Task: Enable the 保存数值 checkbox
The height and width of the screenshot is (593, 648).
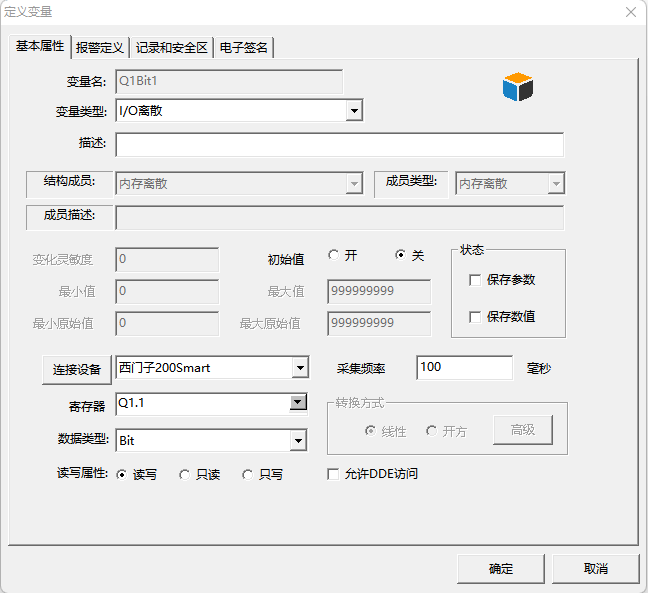Action: (475, 317)
